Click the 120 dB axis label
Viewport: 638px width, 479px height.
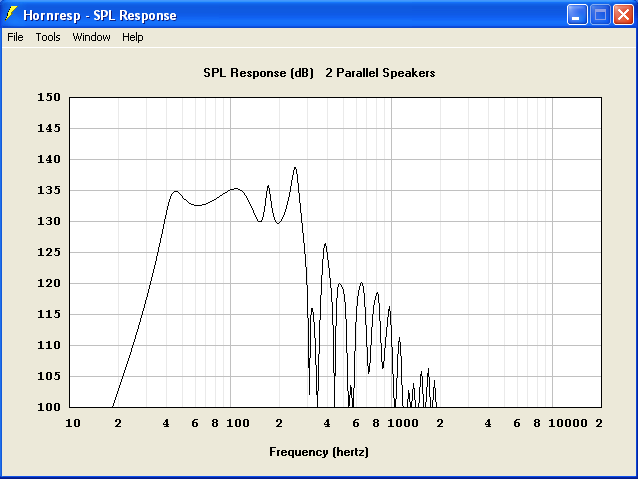coord(49,283)
